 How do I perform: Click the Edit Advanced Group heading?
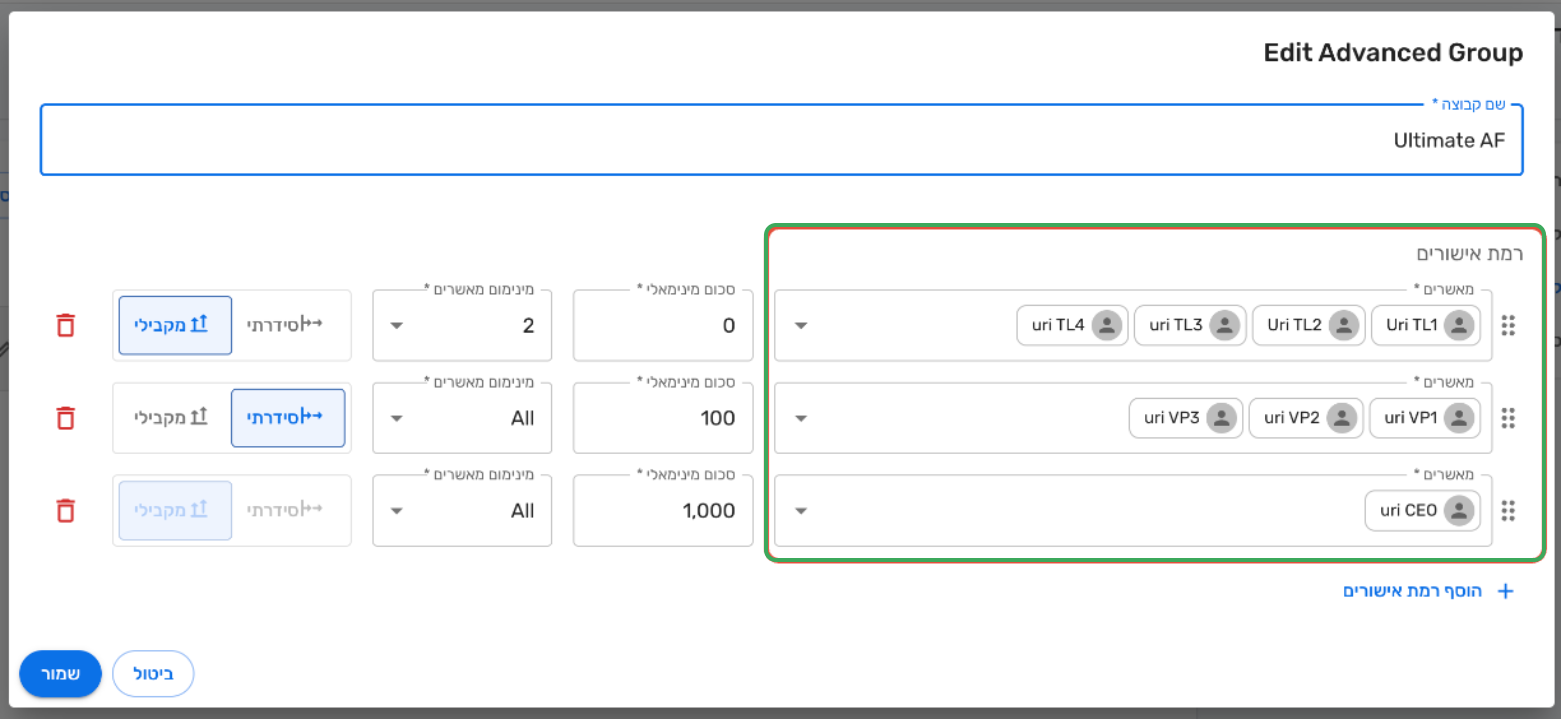click(x=1393, y=53)
